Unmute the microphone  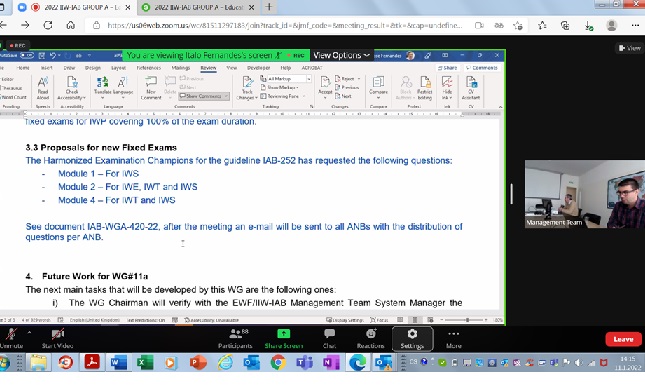(11, 339)
